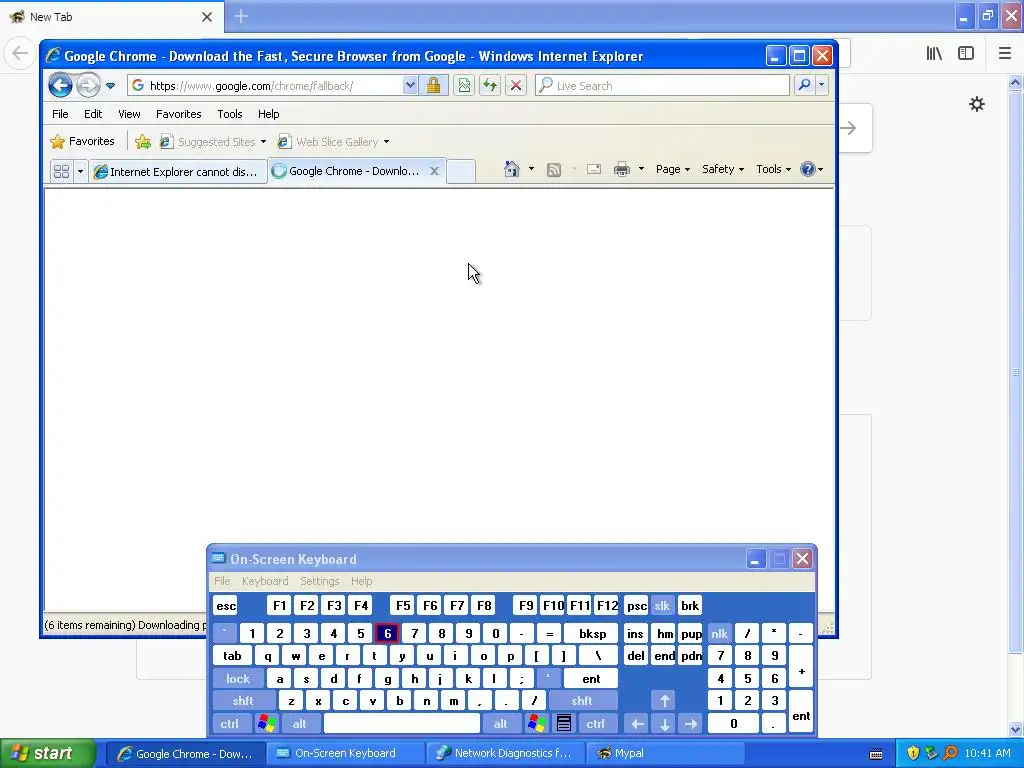Screen dimensions: 1024x768
Task: Expand the address bar URL dropdown
Action: tap(409, 86)
